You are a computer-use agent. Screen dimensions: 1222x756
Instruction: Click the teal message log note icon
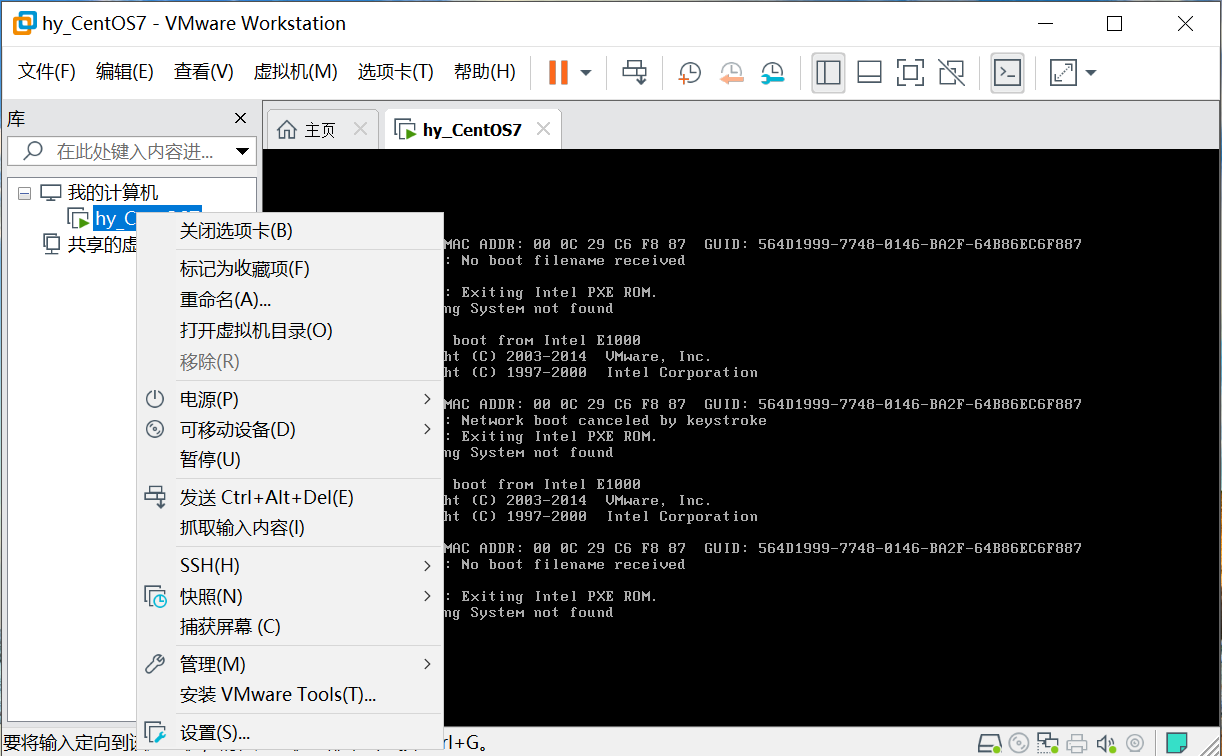(x=1178, y=743)
